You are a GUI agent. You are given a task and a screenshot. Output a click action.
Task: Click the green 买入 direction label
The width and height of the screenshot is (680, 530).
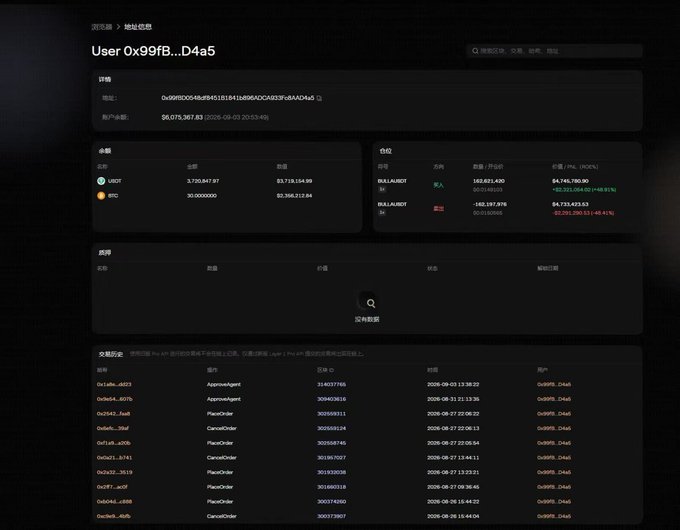point(438,185)
